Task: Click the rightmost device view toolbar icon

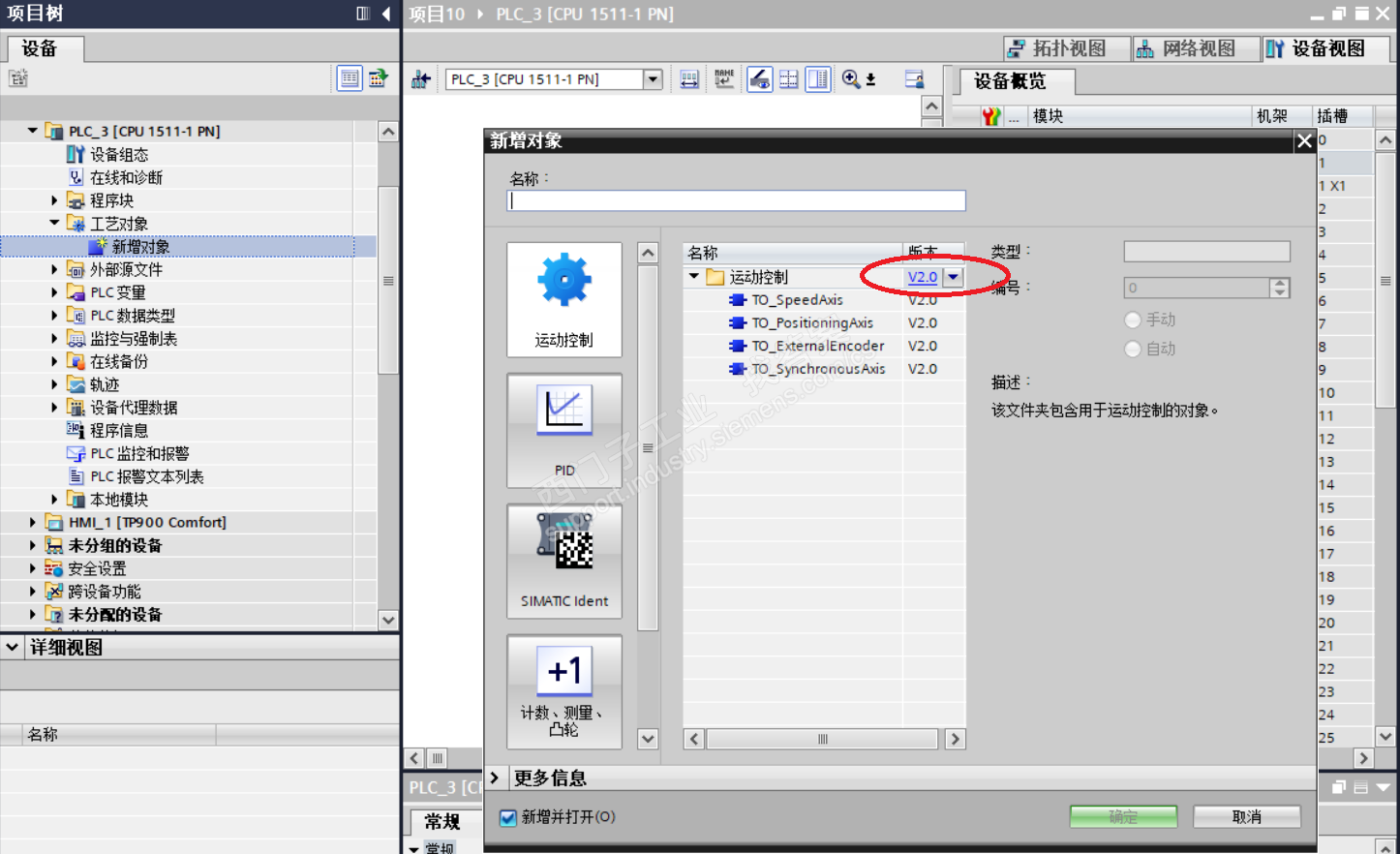Action: tap(914, 79)
